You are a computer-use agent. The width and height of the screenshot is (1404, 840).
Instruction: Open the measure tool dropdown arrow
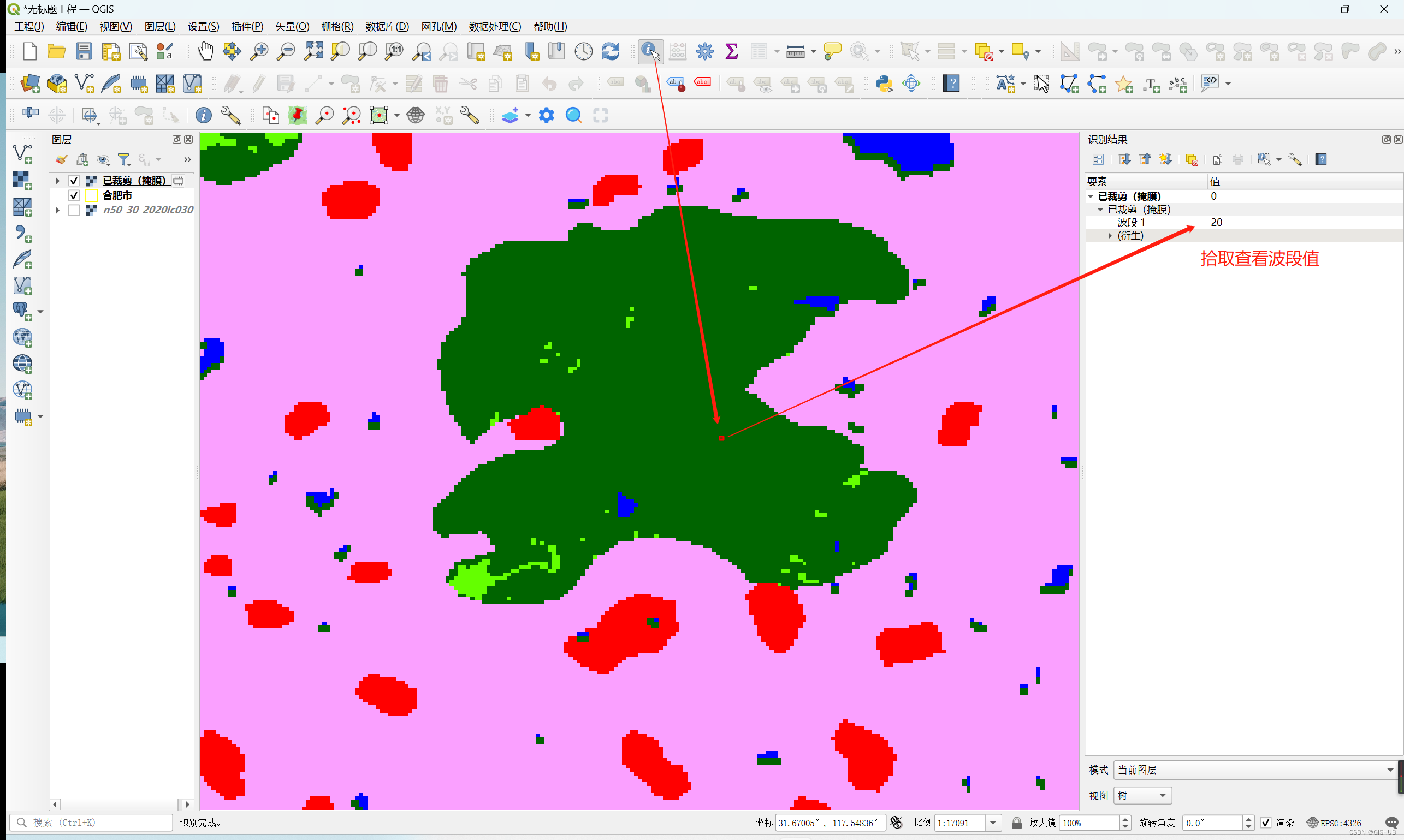pyautogui.click(x=813, y=51)
